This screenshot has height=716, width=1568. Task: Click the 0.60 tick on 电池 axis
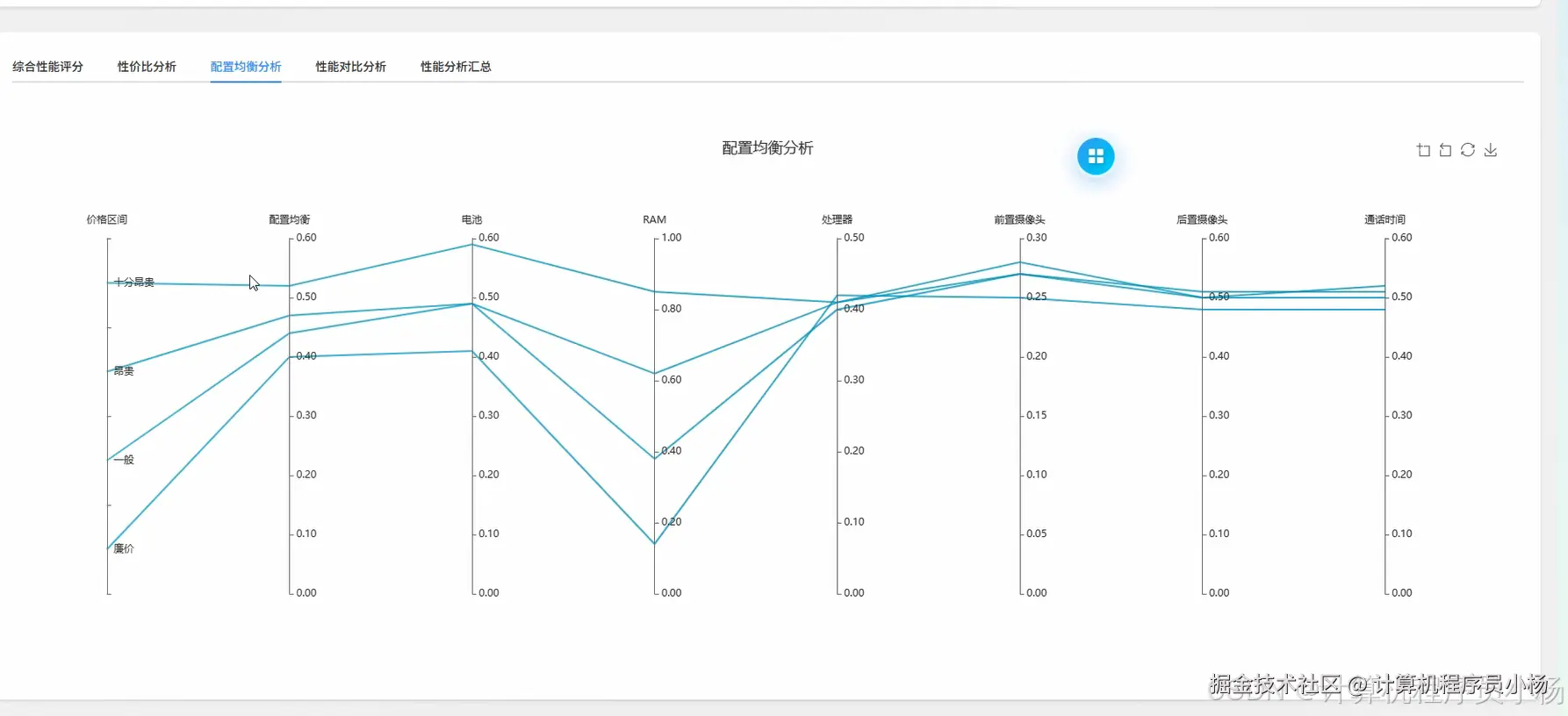point(489,238)
